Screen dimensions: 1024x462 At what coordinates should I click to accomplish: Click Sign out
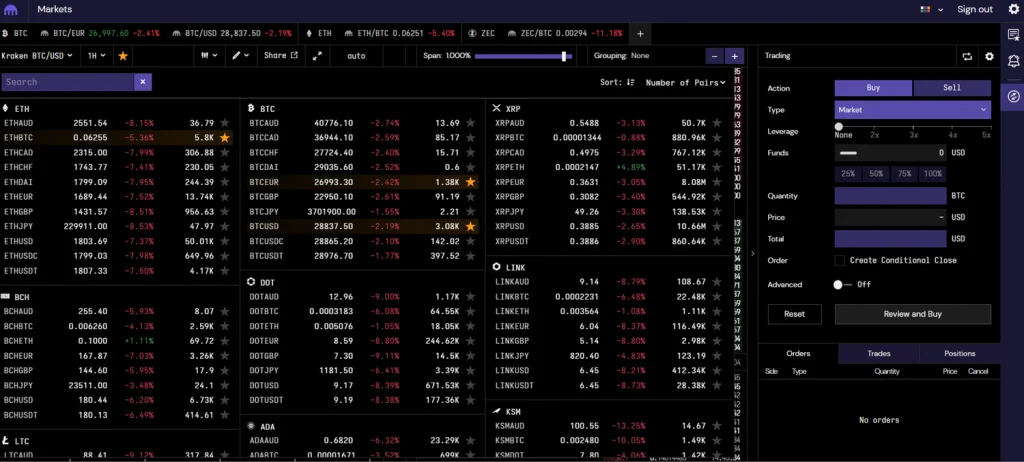pos(974,9)
